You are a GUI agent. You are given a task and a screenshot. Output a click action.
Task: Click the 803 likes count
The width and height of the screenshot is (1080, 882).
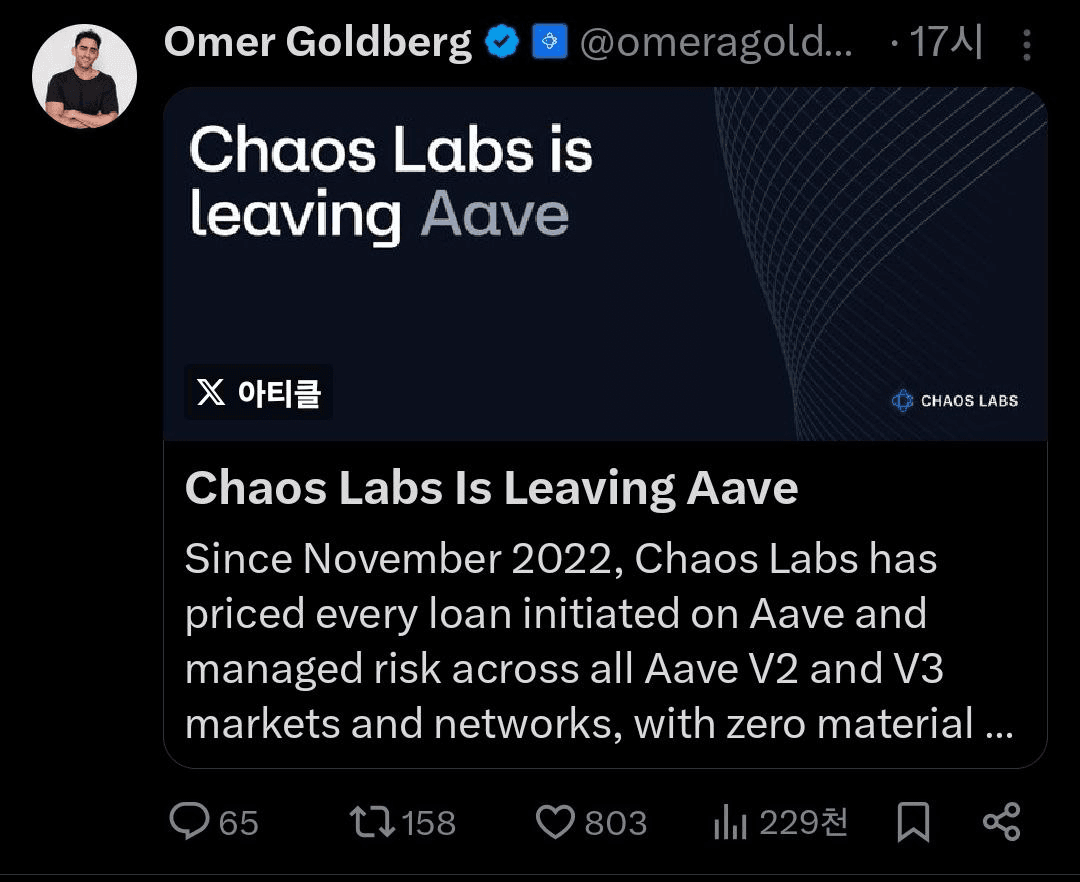(x=615, y=823)
